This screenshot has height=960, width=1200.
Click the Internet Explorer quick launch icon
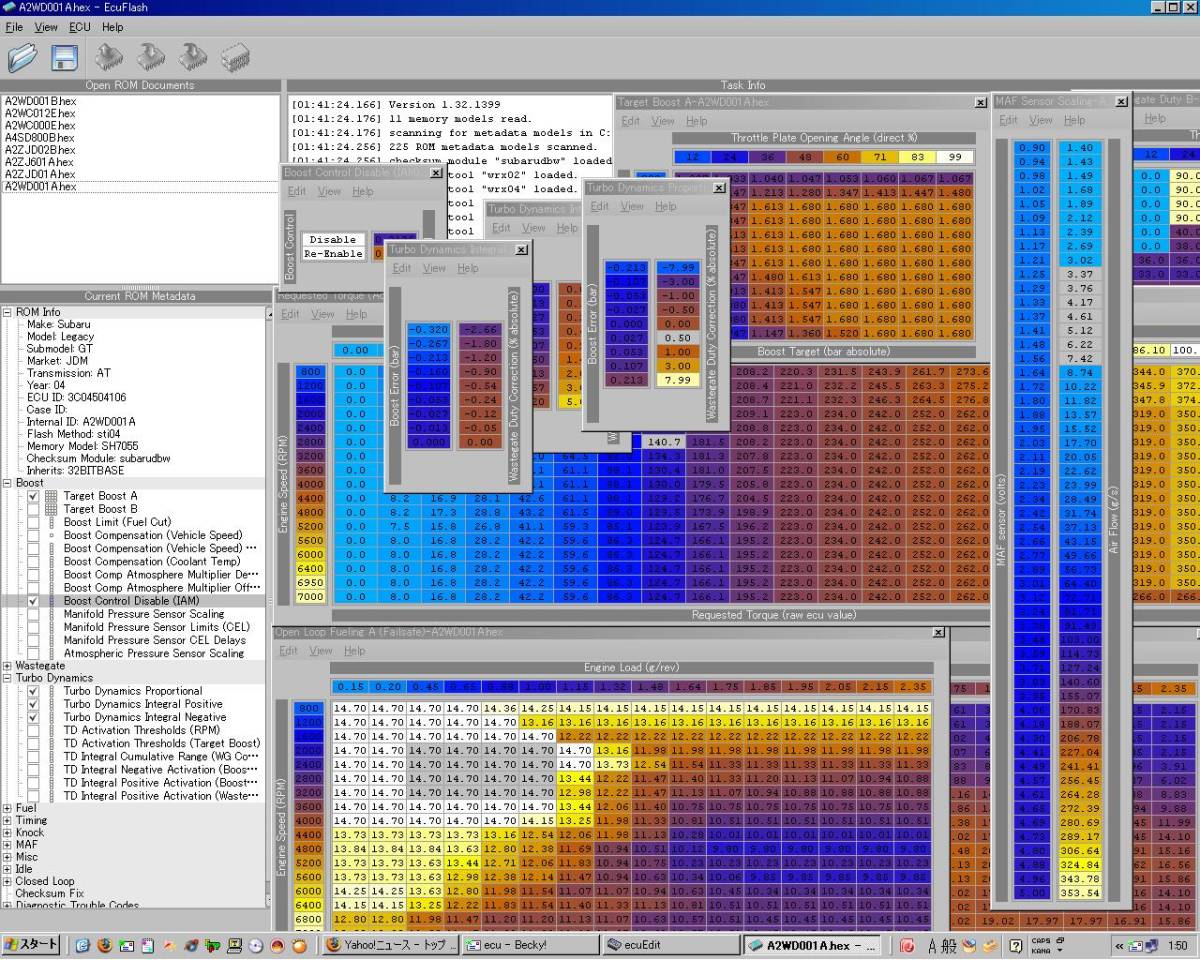(x=82, y=945)
